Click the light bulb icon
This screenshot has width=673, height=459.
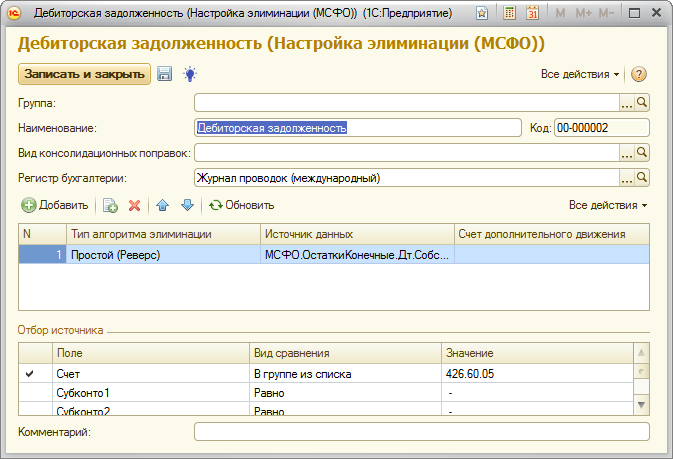click(x=189, y=75)
